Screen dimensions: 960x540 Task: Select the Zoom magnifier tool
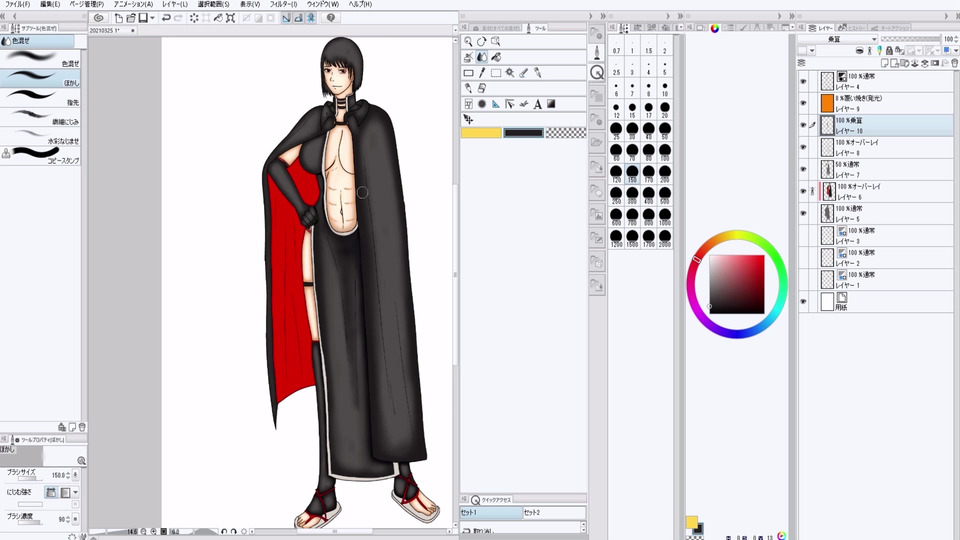point(468,42)
